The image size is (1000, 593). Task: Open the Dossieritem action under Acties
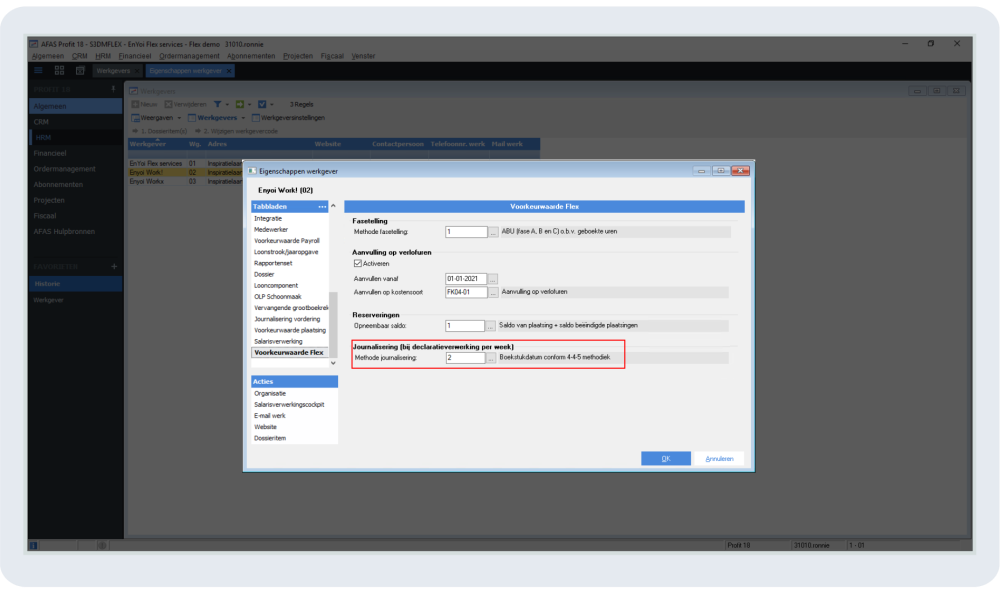pos(270,439)
